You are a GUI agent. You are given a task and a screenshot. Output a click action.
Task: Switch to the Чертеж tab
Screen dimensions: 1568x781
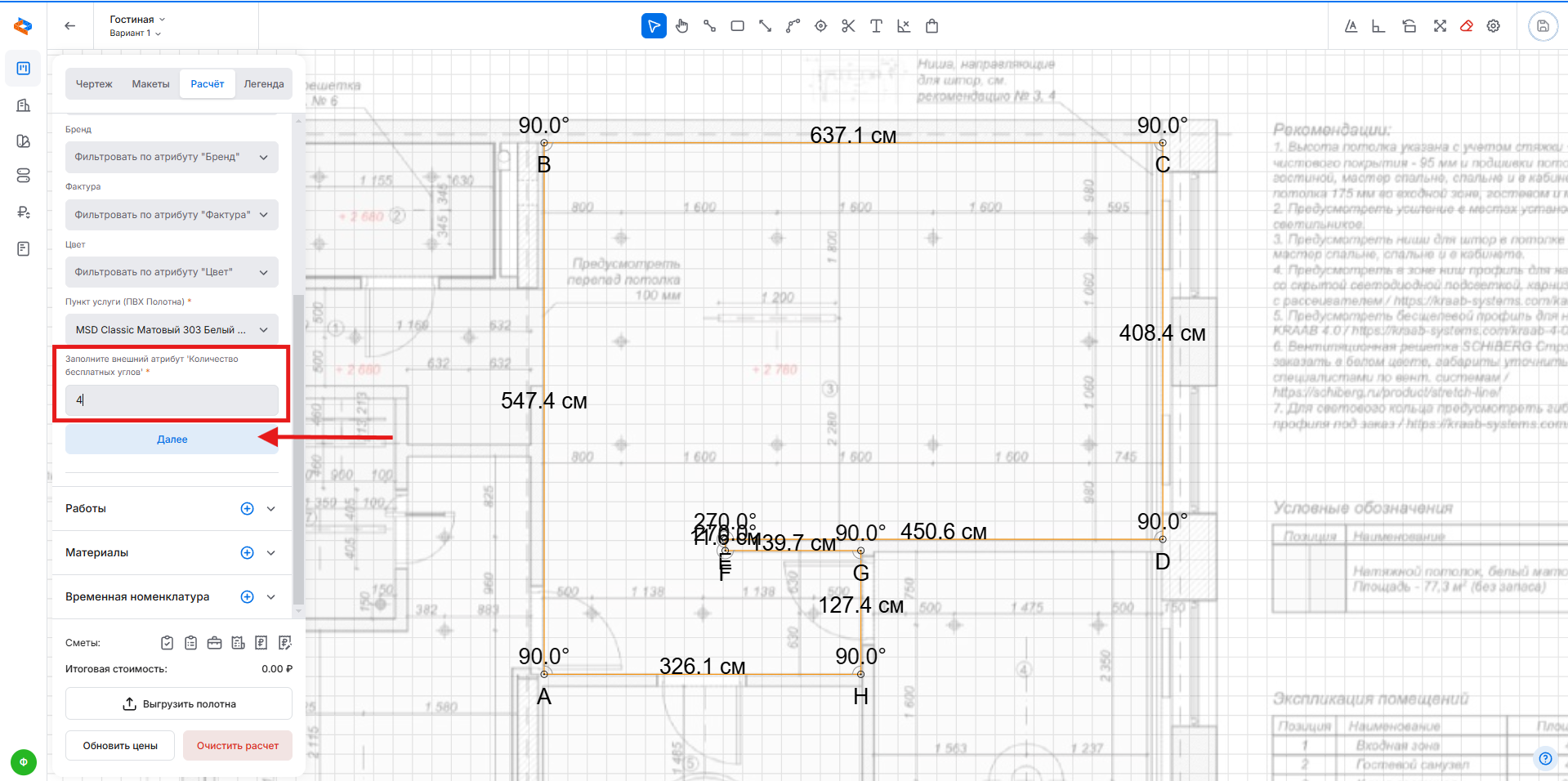(94, 84)
